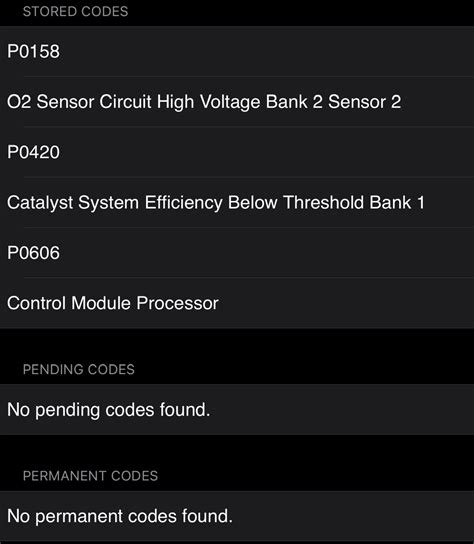
Task: Highlight the Stored Codes list title
Action: (x=75, y=11)
